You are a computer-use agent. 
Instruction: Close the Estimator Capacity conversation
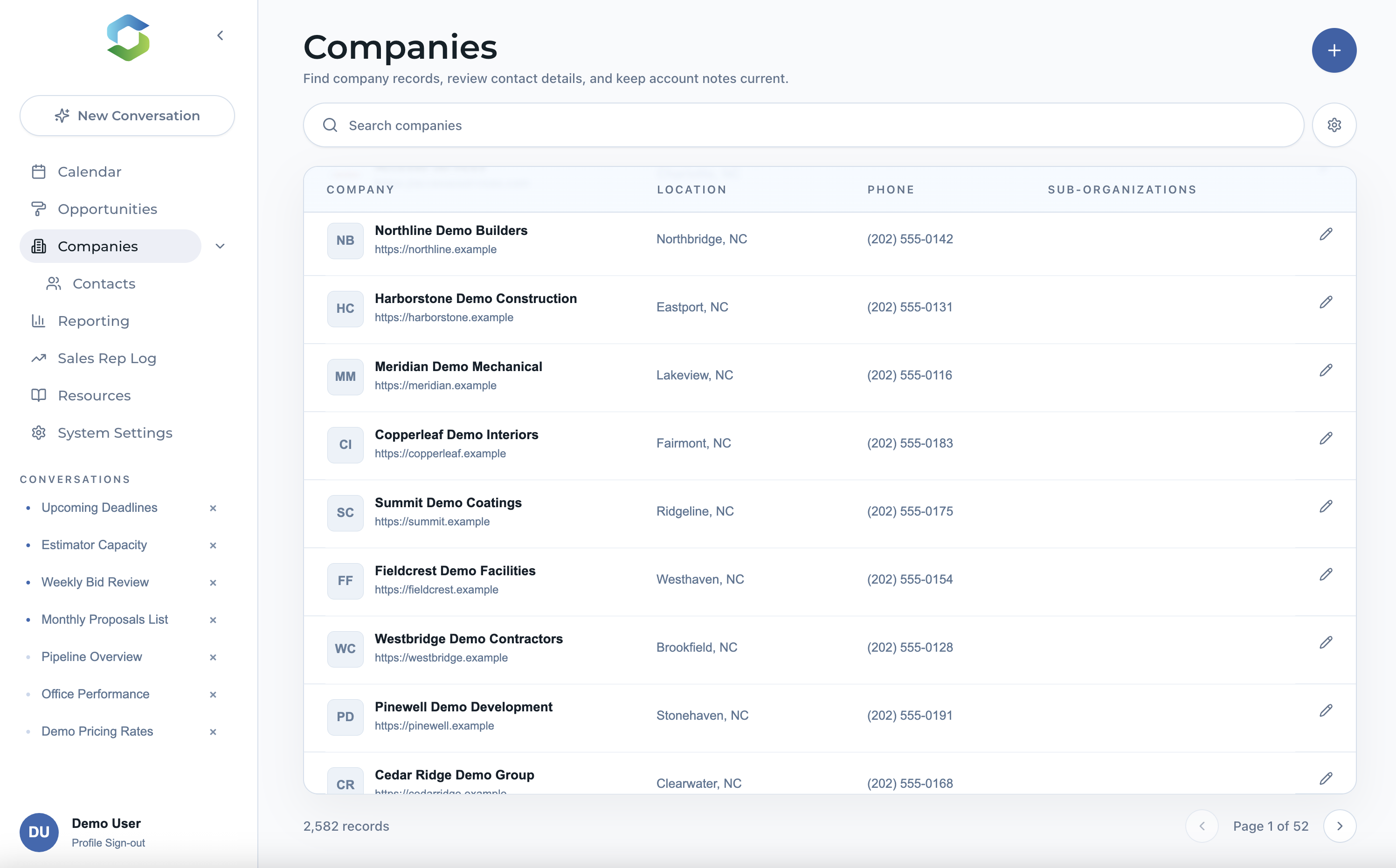tap(213, 545)
